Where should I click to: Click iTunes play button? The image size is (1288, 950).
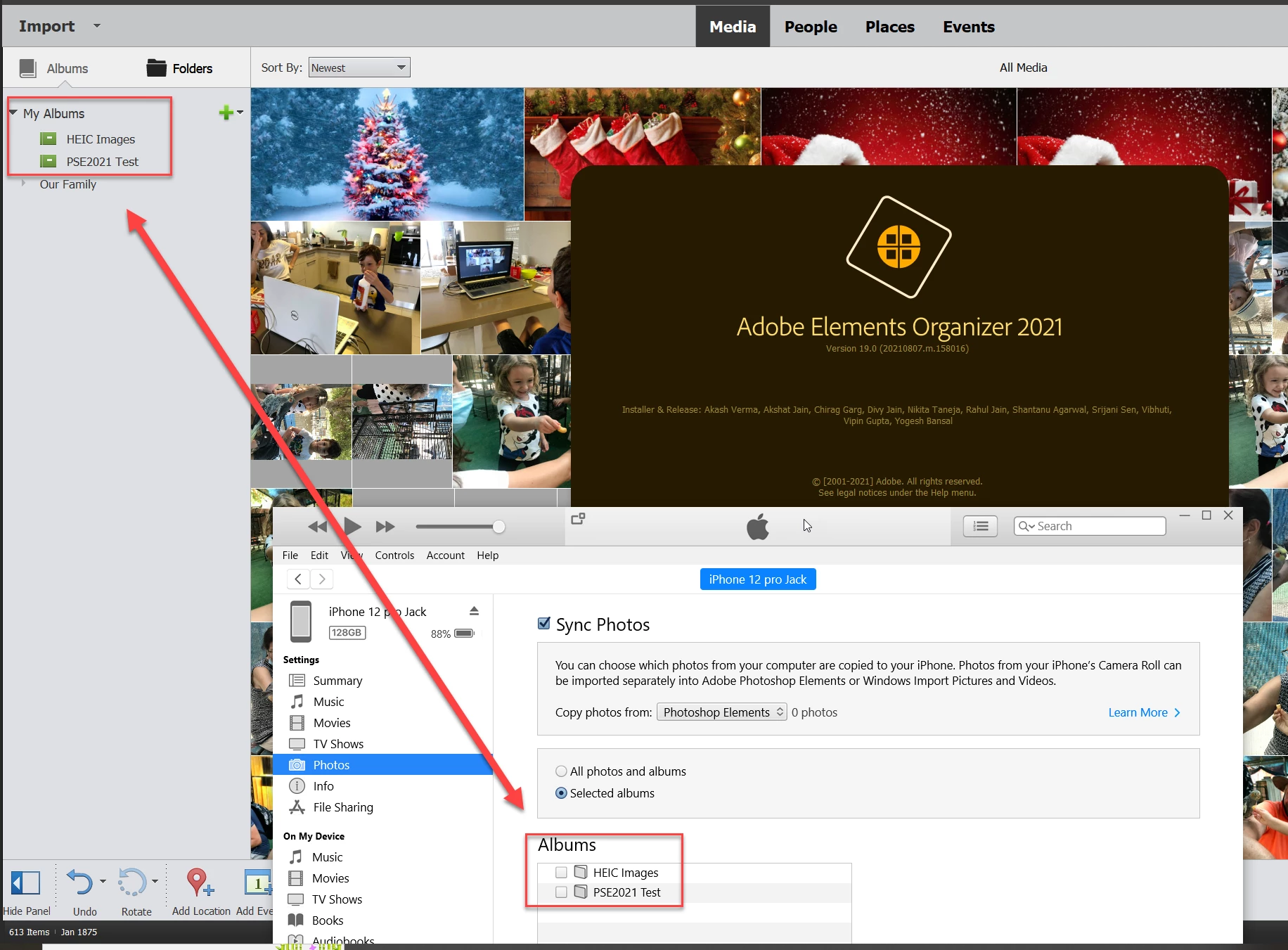tap(352, 526)
